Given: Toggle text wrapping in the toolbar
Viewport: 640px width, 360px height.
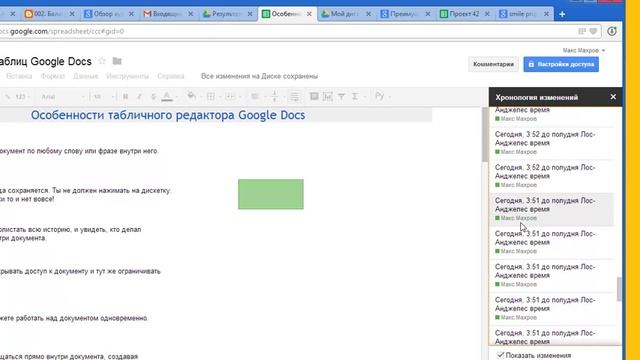Looking at the screenshot, I should tap(294, 97).
